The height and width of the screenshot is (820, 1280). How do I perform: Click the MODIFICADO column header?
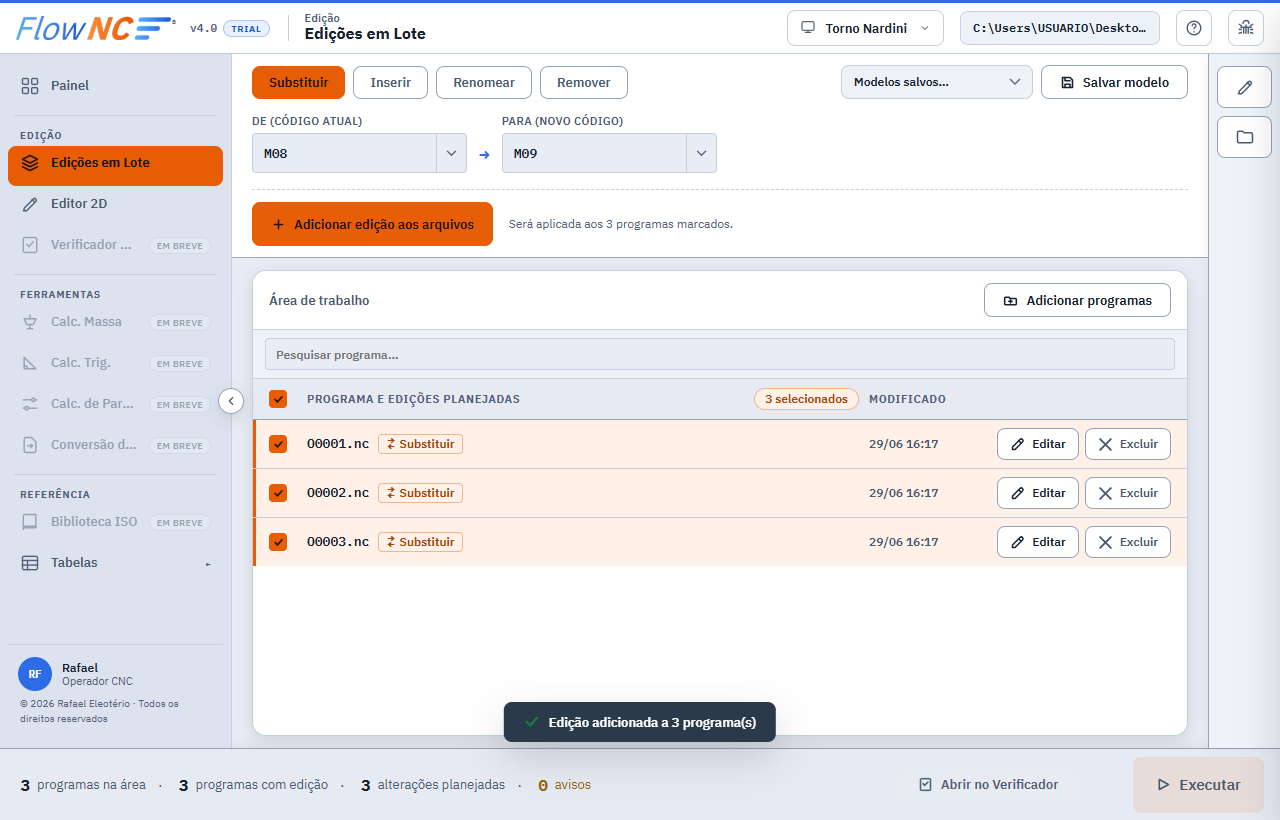[x=907, y=399]
